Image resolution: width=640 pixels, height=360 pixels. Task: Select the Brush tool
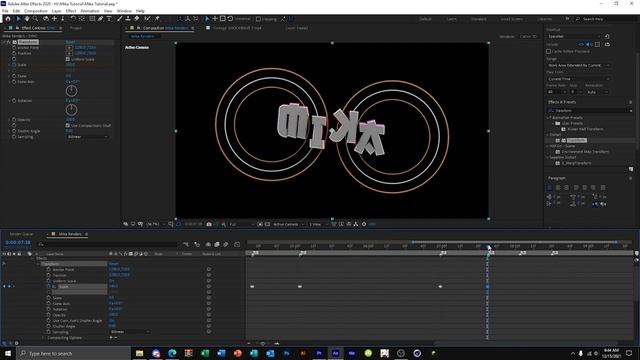(120, 19)
